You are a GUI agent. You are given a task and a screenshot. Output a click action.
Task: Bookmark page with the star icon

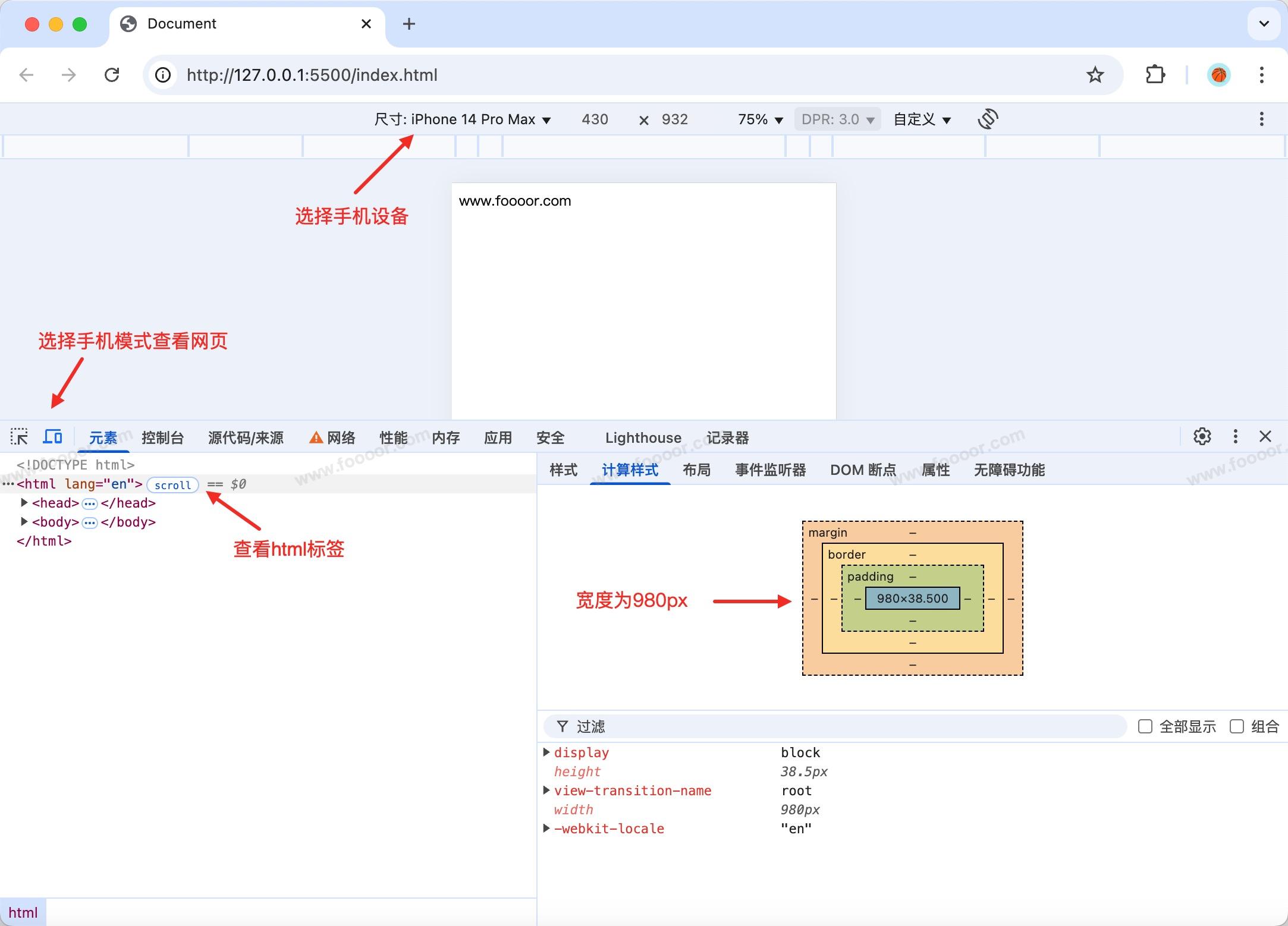[x=1095, y=75]
